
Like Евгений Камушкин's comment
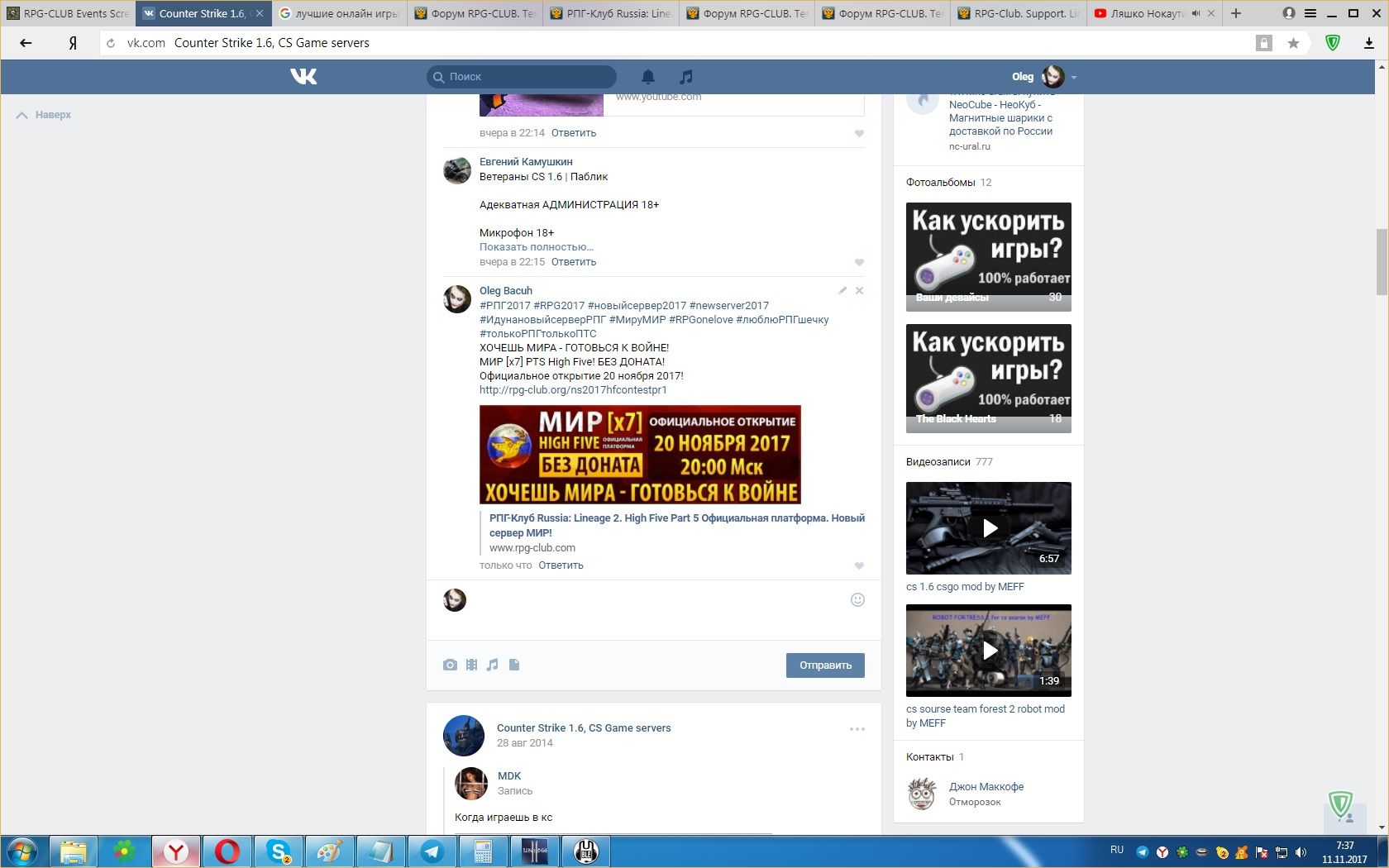tap(859, 262)
